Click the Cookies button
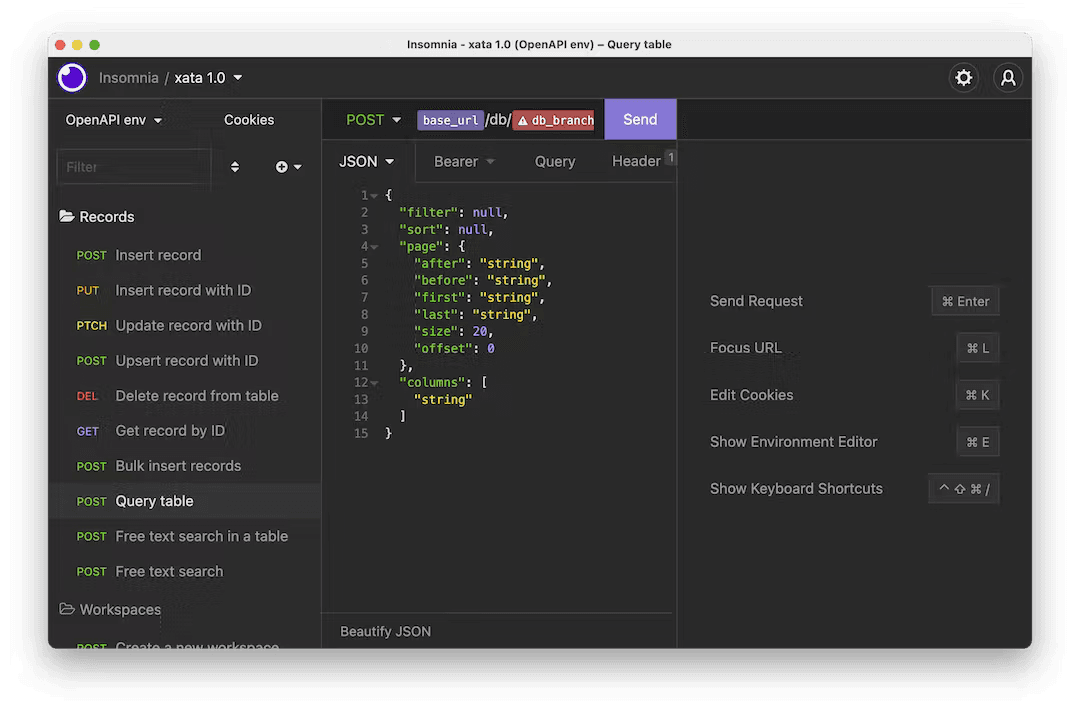This screenshot has height=712, width=1080. point(249,120)
